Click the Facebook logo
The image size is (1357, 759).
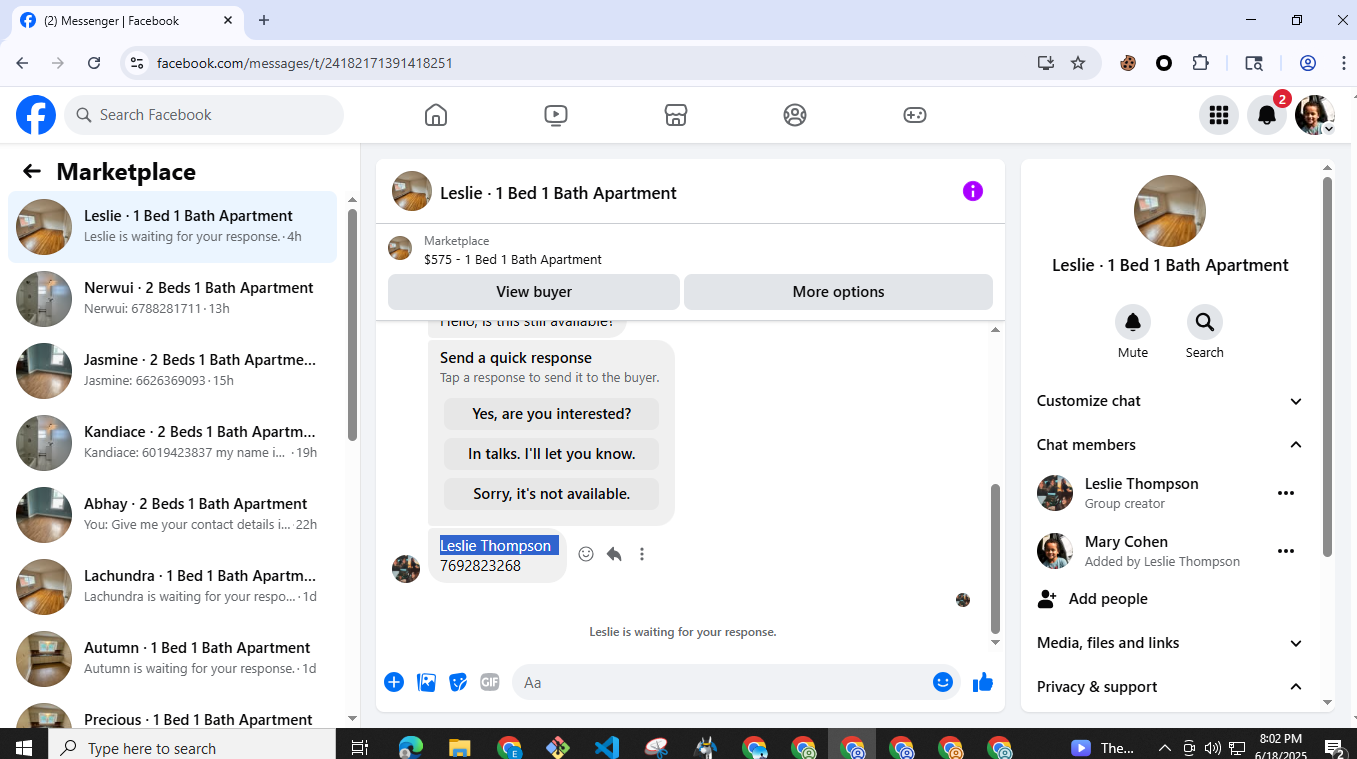click(x=36, y=115)
